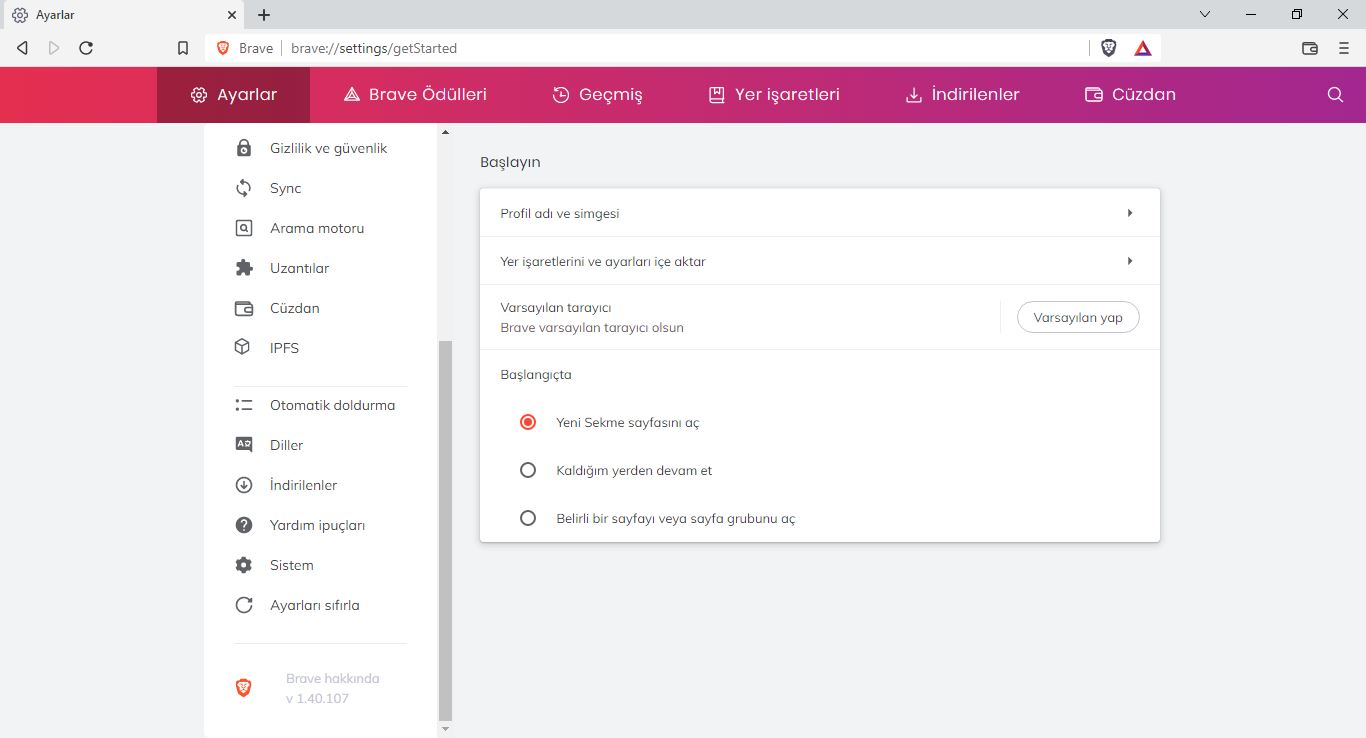The width and height of the screenshot is (1366, 738).
Task: Click the Varsayılan yap button
Action: [1078, 317]
